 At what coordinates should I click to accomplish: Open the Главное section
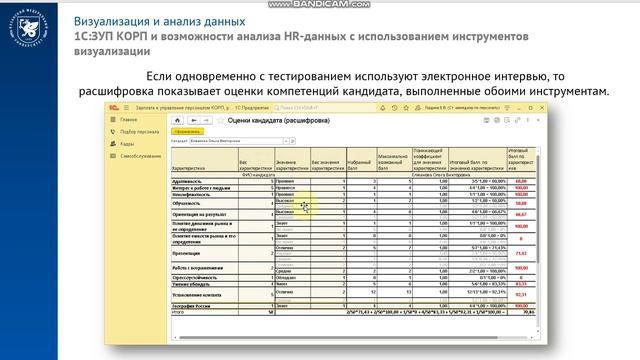(x=129, y=120)
